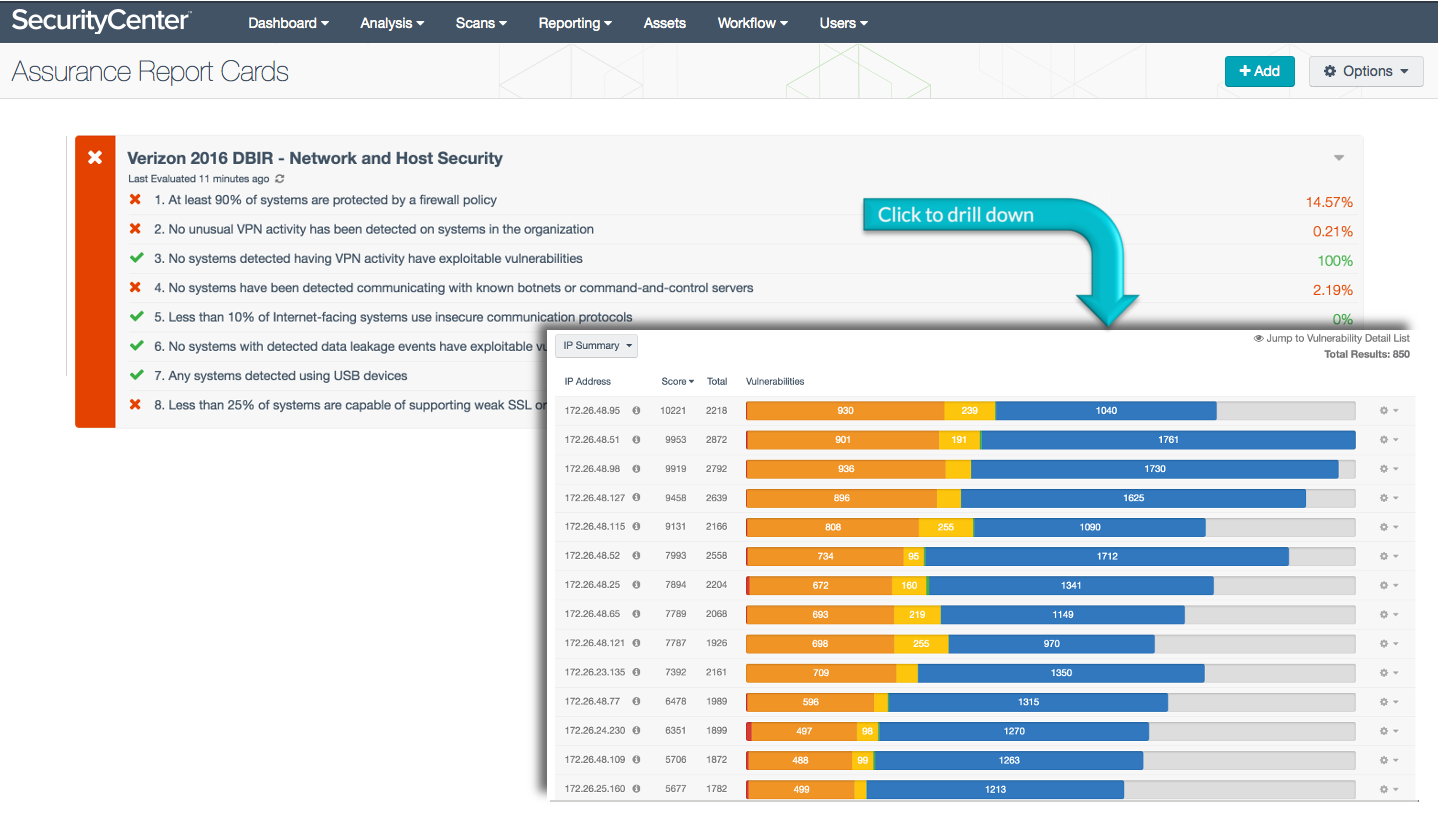Click the info icon next to 172.26.48.95
The image size is (1440, 820).
coord(636,410)
